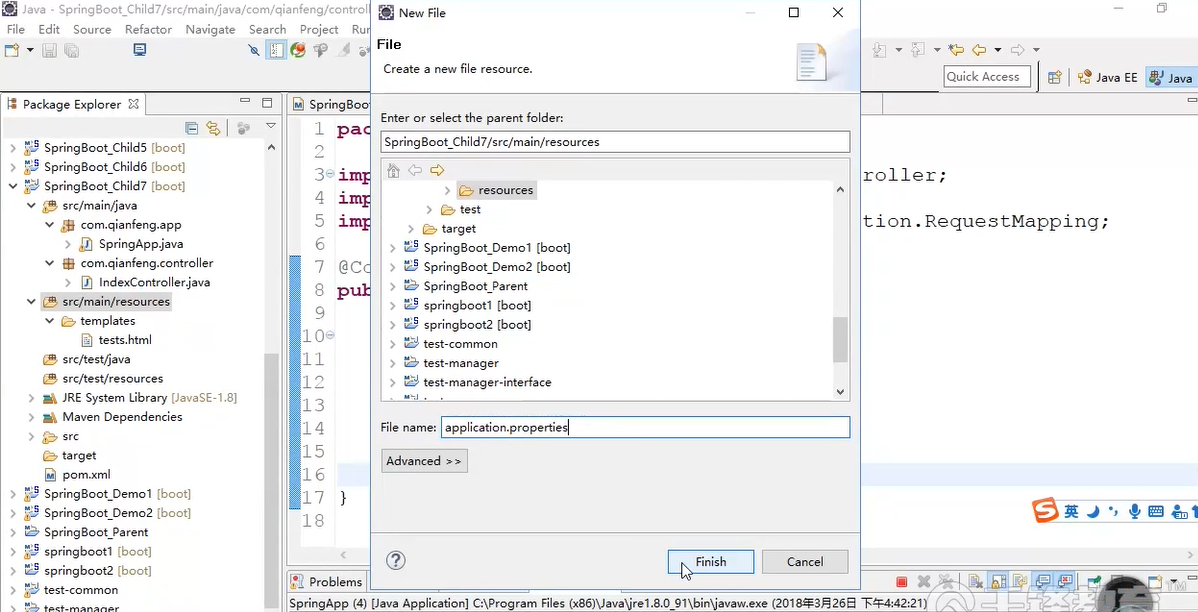Screen dimensions: 1198x612
Task: Click the Open Perspective icon
Action: click(1054, 77)
